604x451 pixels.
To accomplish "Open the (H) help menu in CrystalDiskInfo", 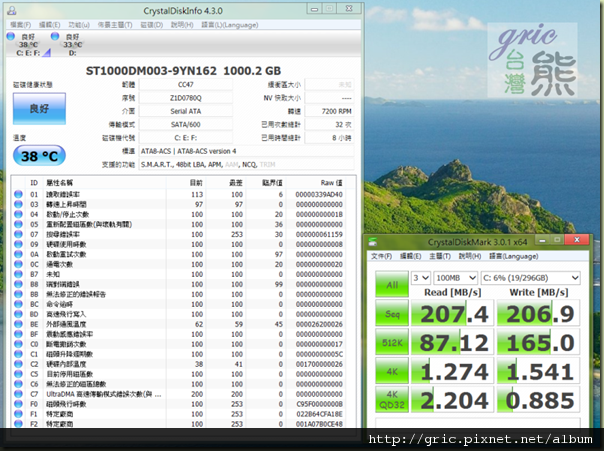I will (x=182, y=25).
